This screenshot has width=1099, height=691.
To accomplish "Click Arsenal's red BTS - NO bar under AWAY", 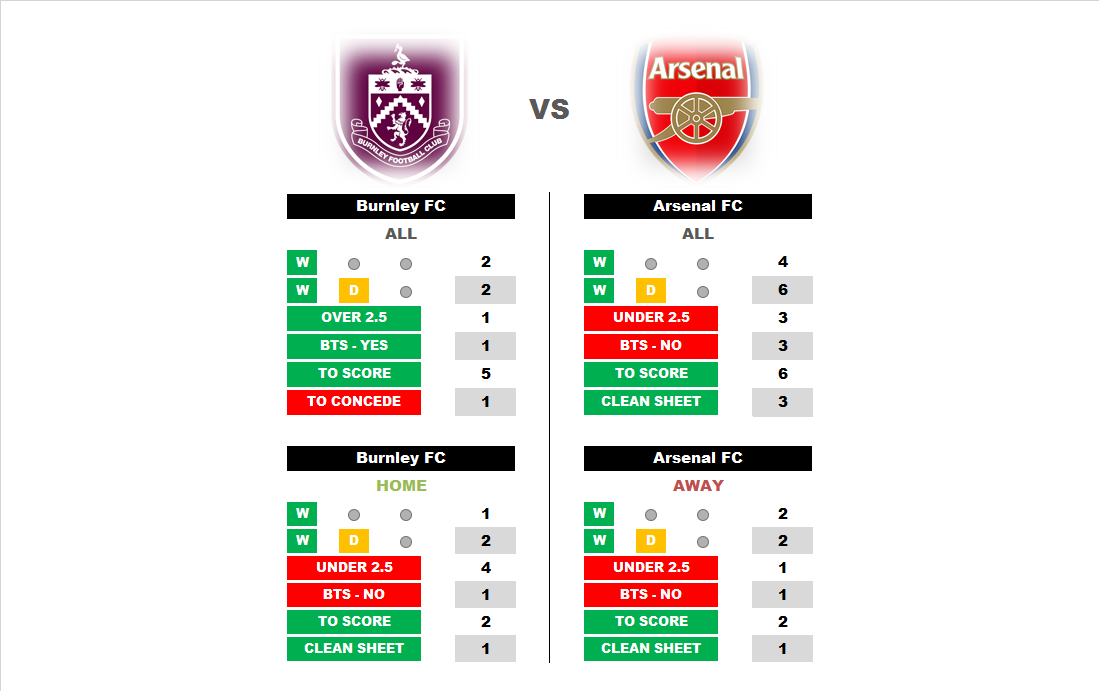I will pos(651,594).
